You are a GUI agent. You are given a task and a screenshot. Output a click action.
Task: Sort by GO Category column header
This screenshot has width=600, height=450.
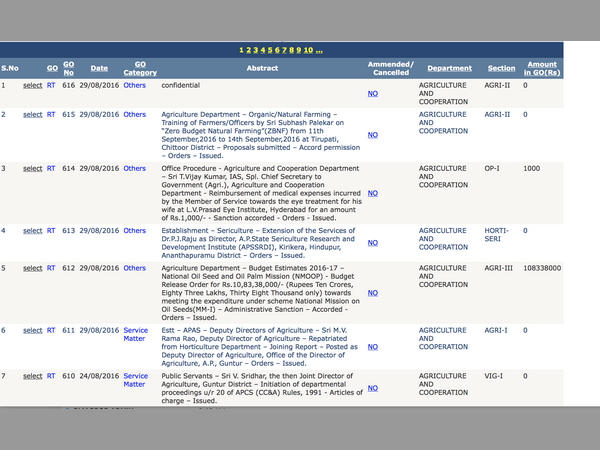click(140, 69)
